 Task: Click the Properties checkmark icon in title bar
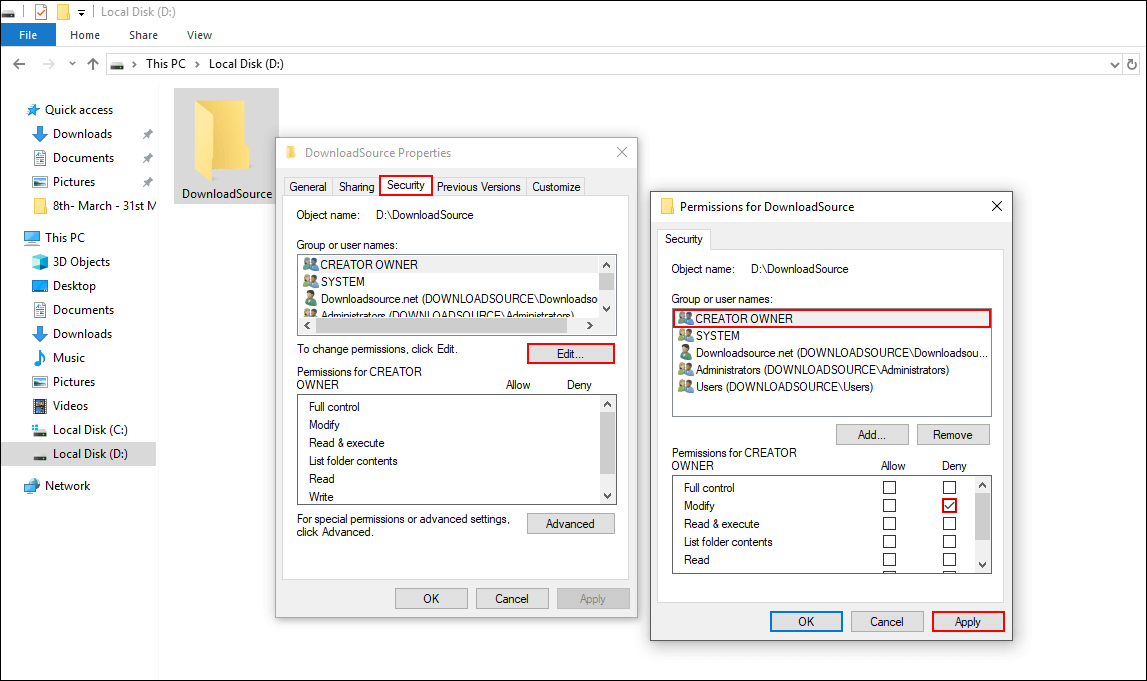(x=41, y=12)
